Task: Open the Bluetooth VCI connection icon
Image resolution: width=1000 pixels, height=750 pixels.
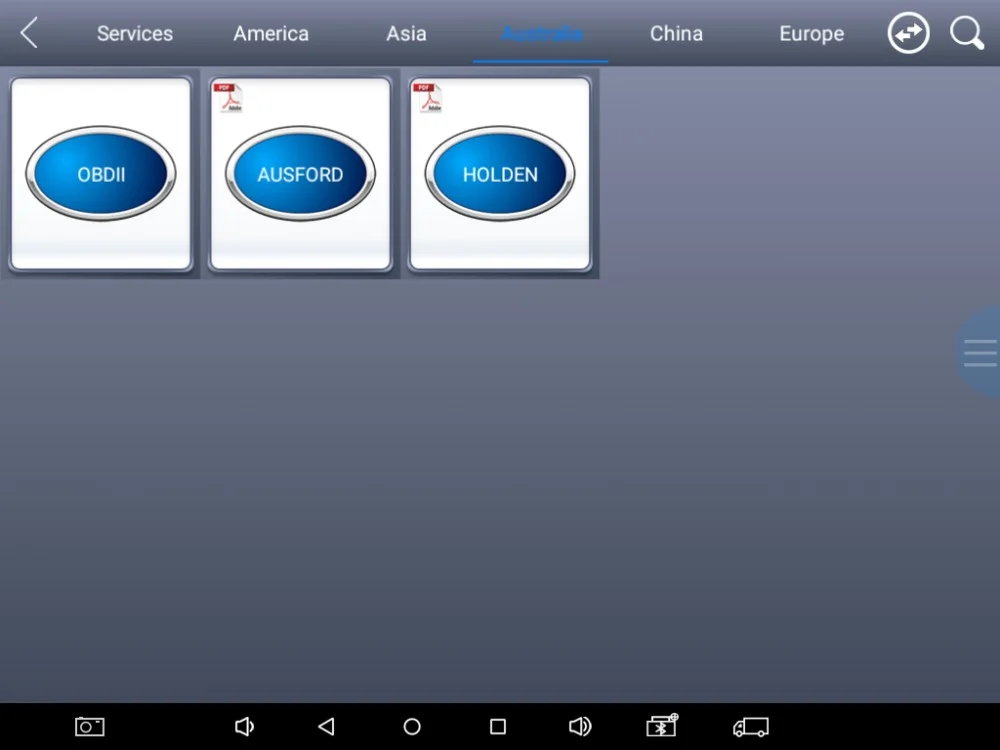Action: coord(662,726)
